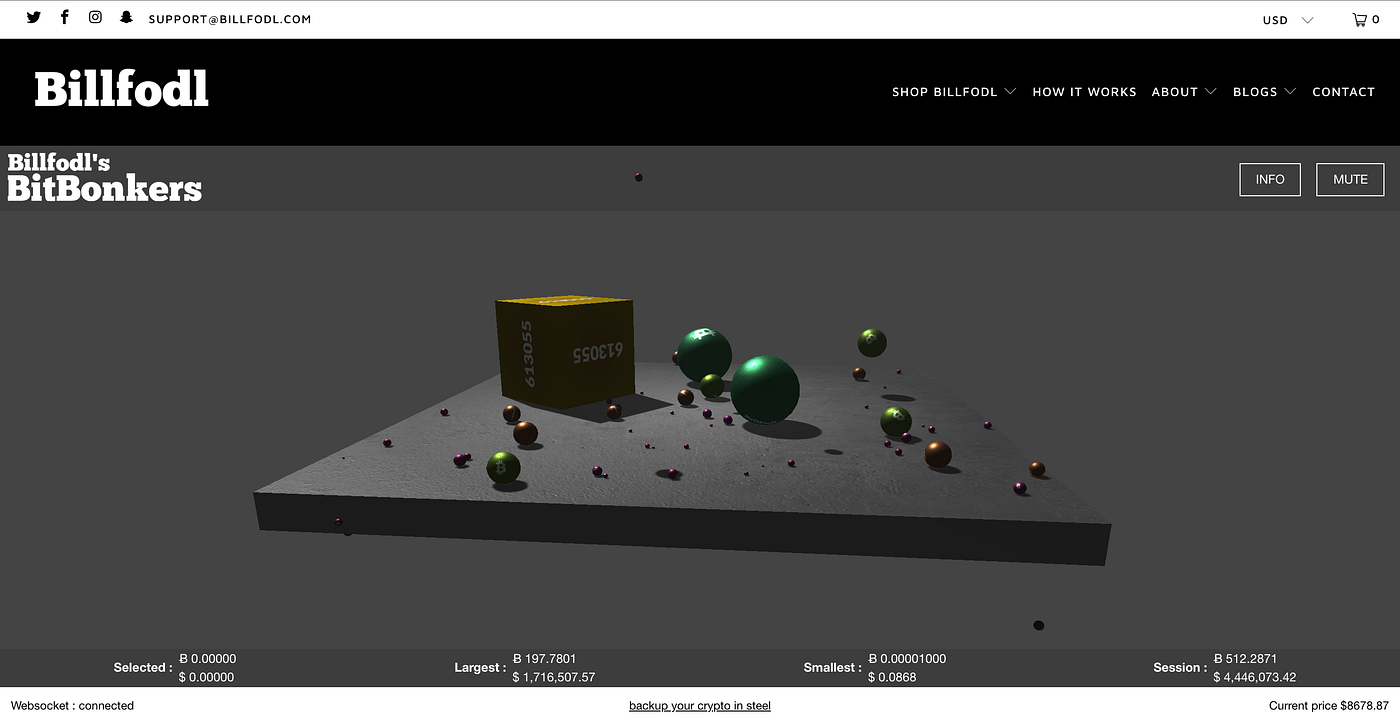Expand the Blogs menu

1264,92
